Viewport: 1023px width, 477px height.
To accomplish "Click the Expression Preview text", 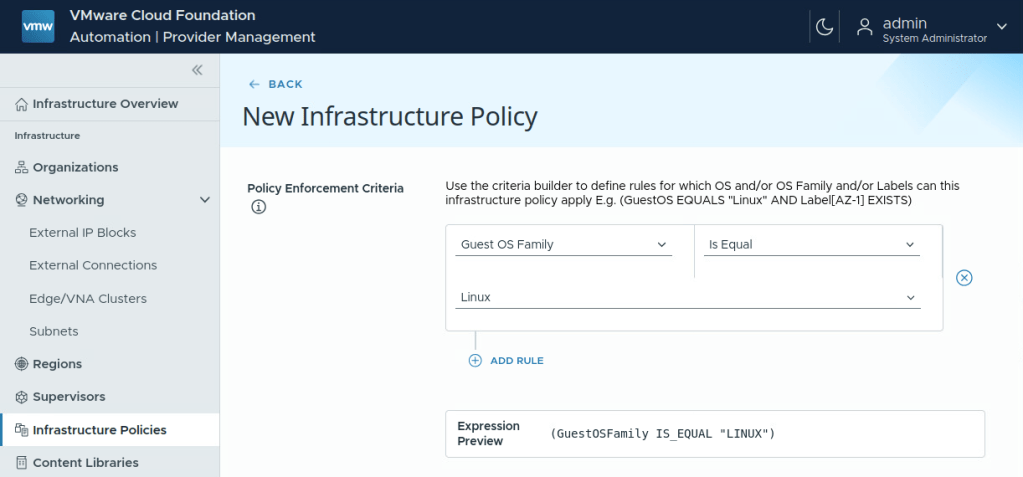I will coord(489,433).
